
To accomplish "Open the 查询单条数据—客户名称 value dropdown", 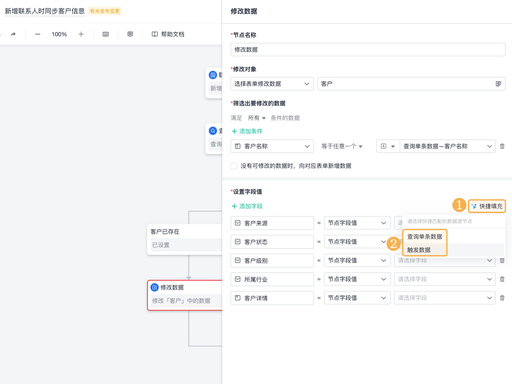I will (x=447, y=146).
